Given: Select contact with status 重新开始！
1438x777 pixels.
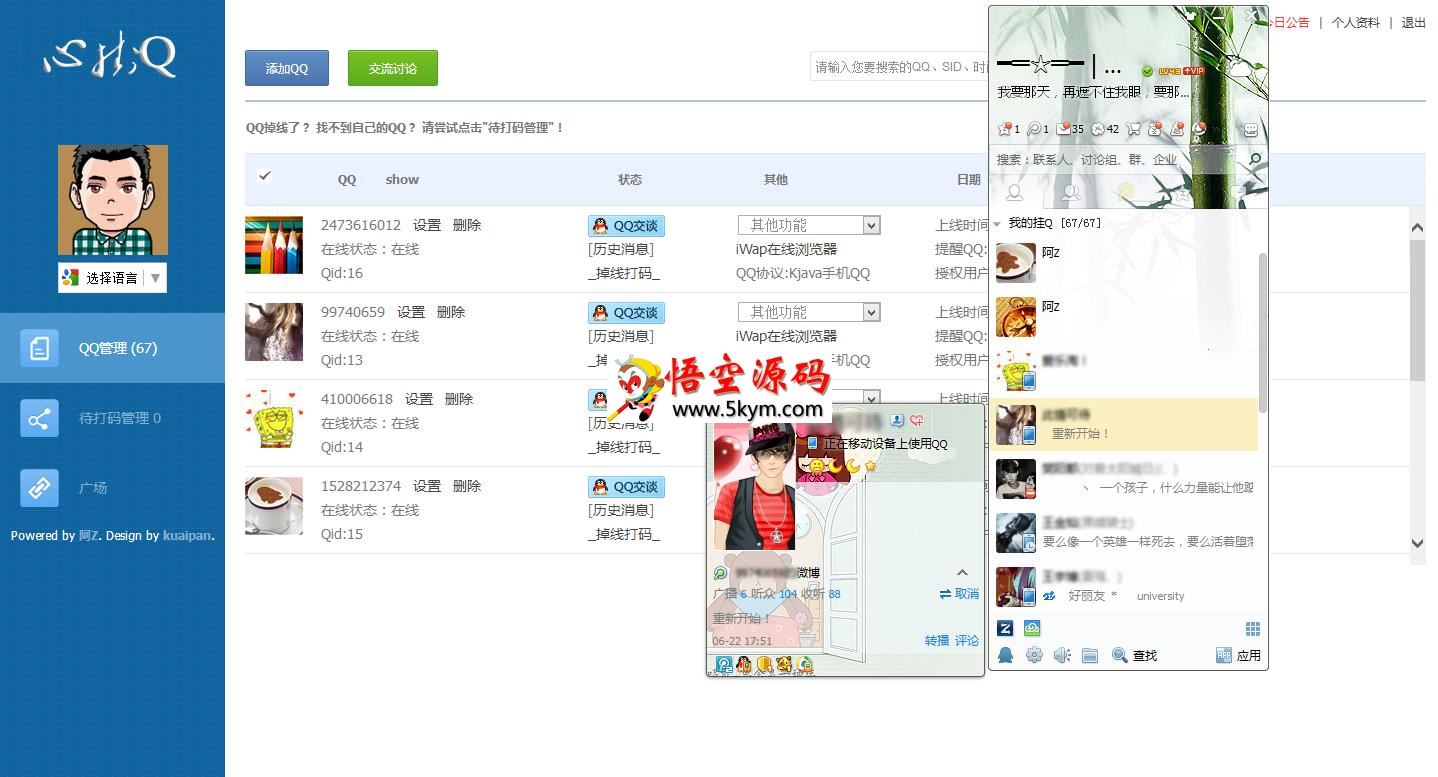Looking at the screenshot, I should pyautogui.click(x=1125, y=424).
